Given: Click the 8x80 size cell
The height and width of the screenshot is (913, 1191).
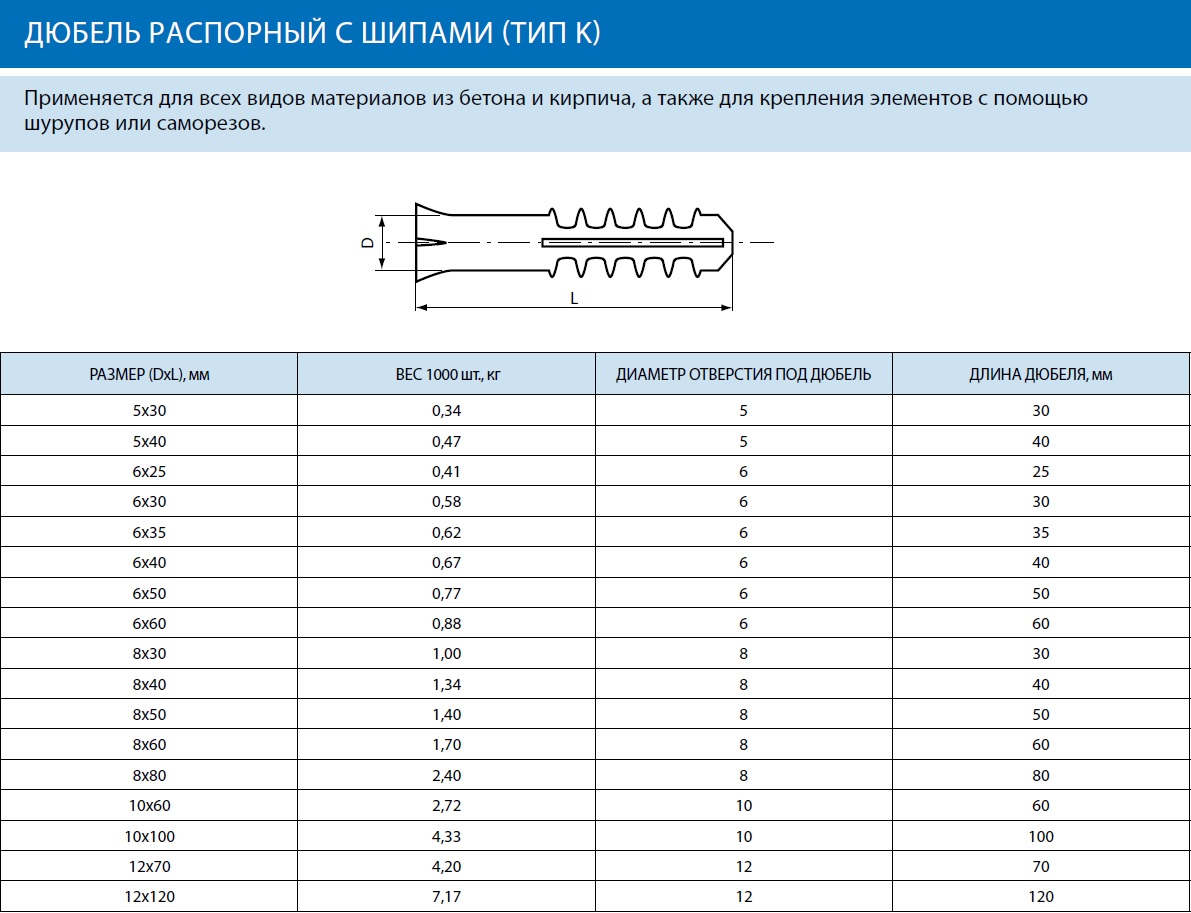Looking at the screenshot, I should coord(150,776).
